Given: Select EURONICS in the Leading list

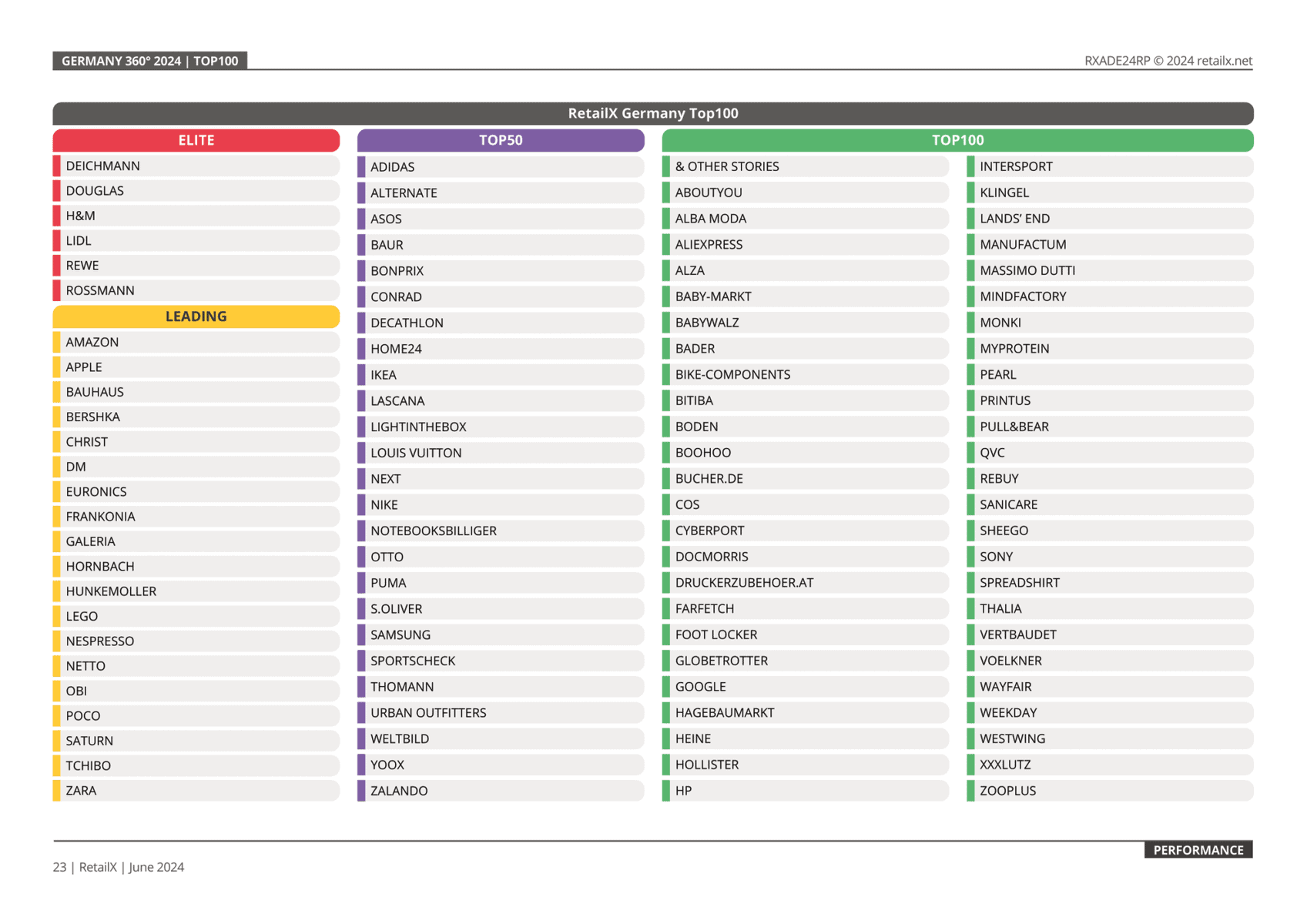Looking at the screenshot, I should [x=196, y=491].
